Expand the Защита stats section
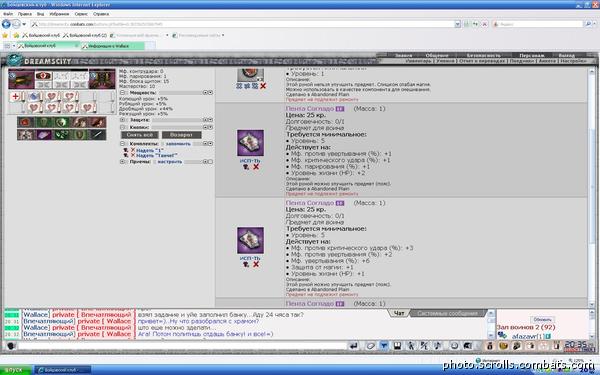 [122, 120]
